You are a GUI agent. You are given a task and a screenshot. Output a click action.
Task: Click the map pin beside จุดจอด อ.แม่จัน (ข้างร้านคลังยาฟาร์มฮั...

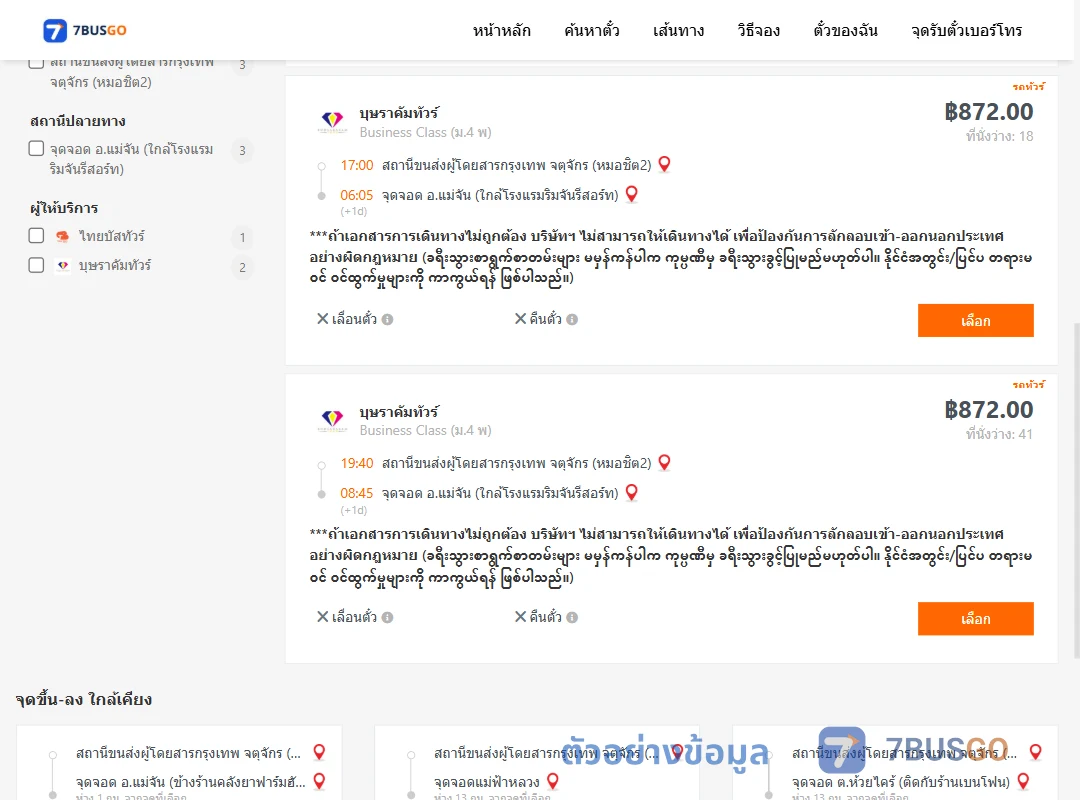pyautogui.click(x=320, y=781)
